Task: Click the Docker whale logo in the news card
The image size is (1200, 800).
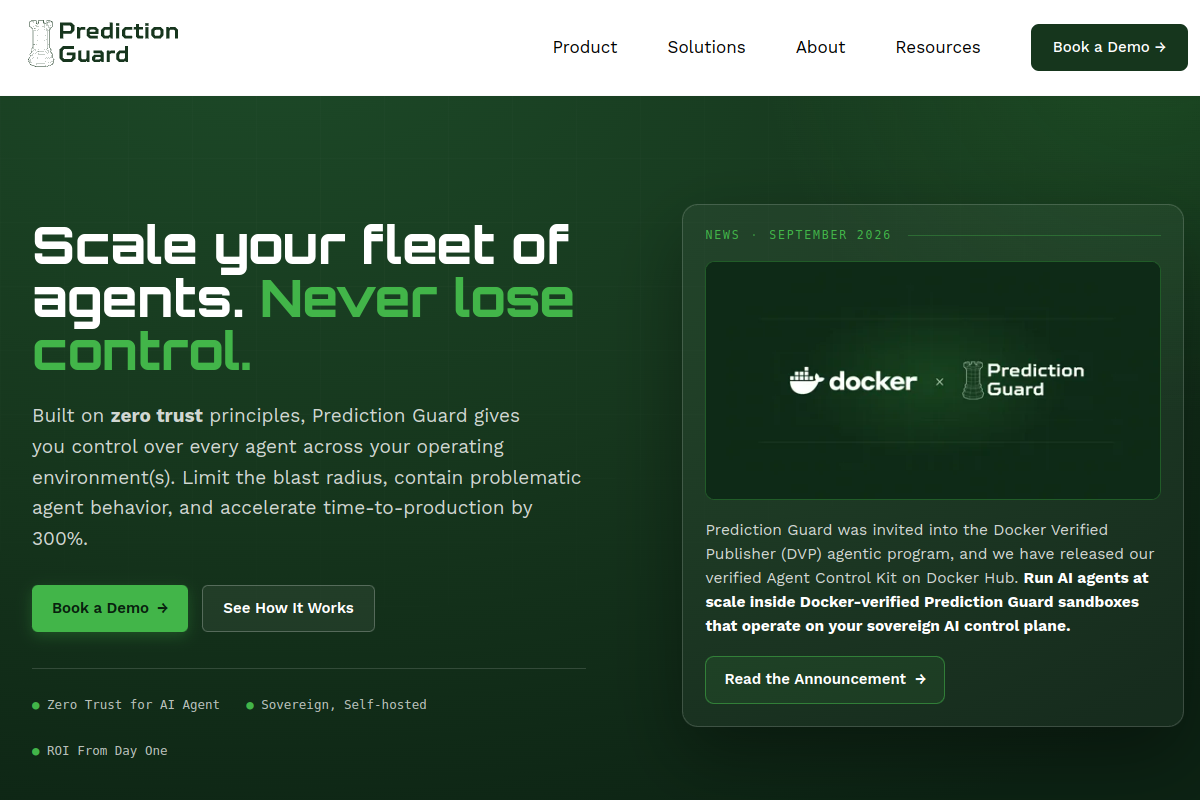Action: 806,380
